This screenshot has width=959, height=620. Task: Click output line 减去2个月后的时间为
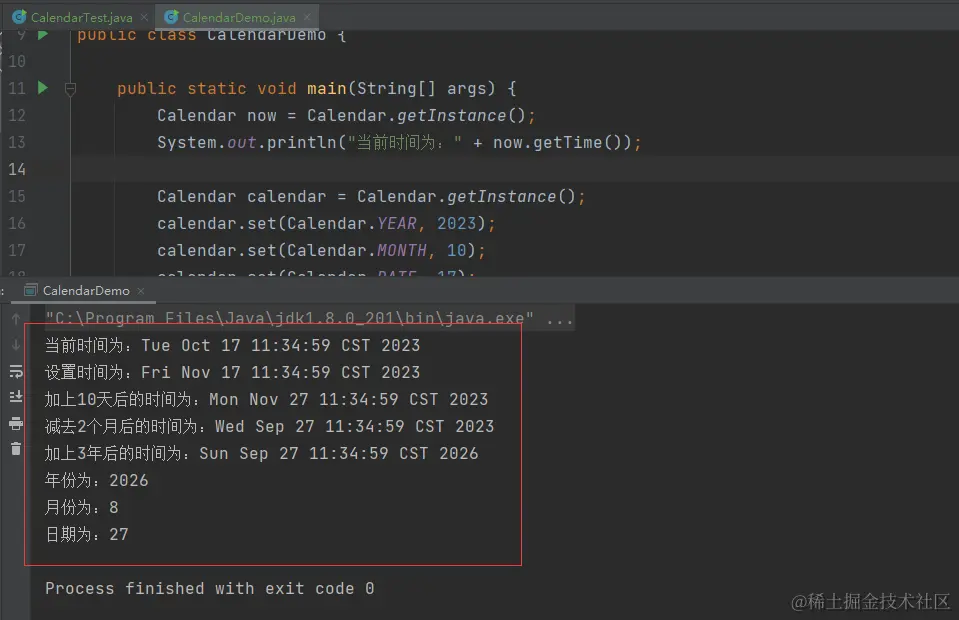coord(269,426)
